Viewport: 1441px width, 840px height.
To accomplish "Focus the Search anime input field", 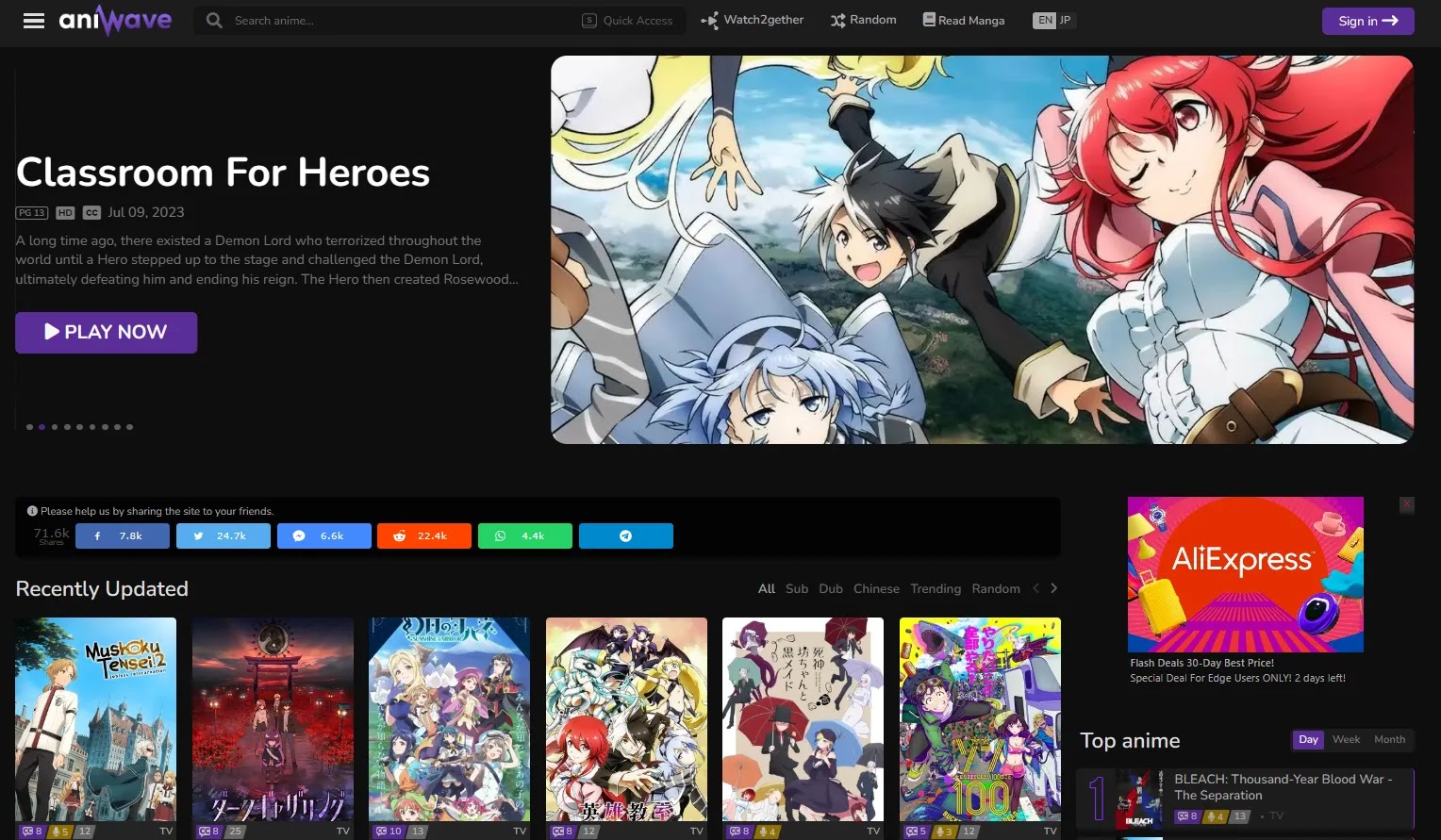I will [401, 20].
